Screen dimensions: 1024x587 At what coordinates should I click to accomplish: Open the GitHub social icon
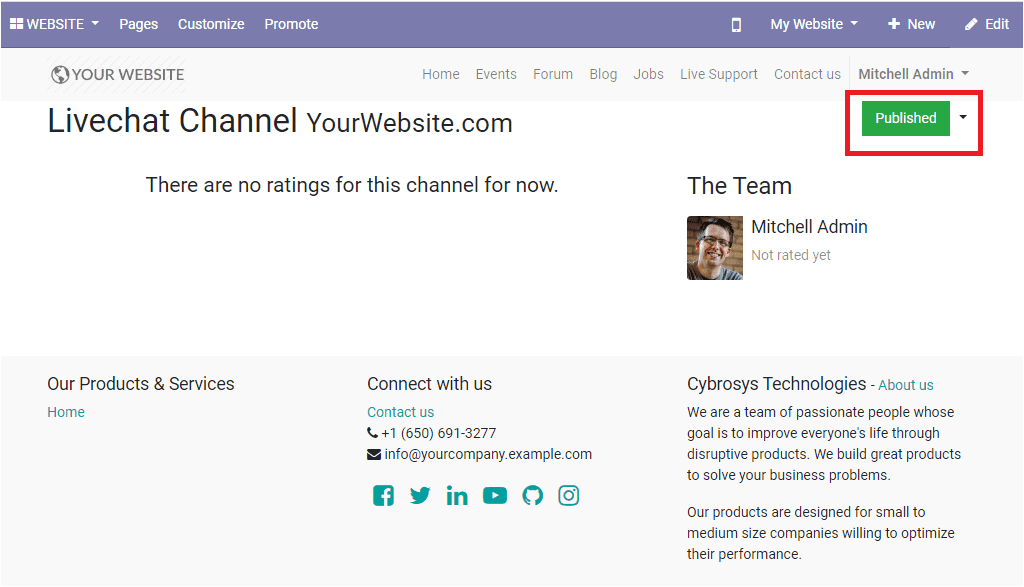(532, 496)
